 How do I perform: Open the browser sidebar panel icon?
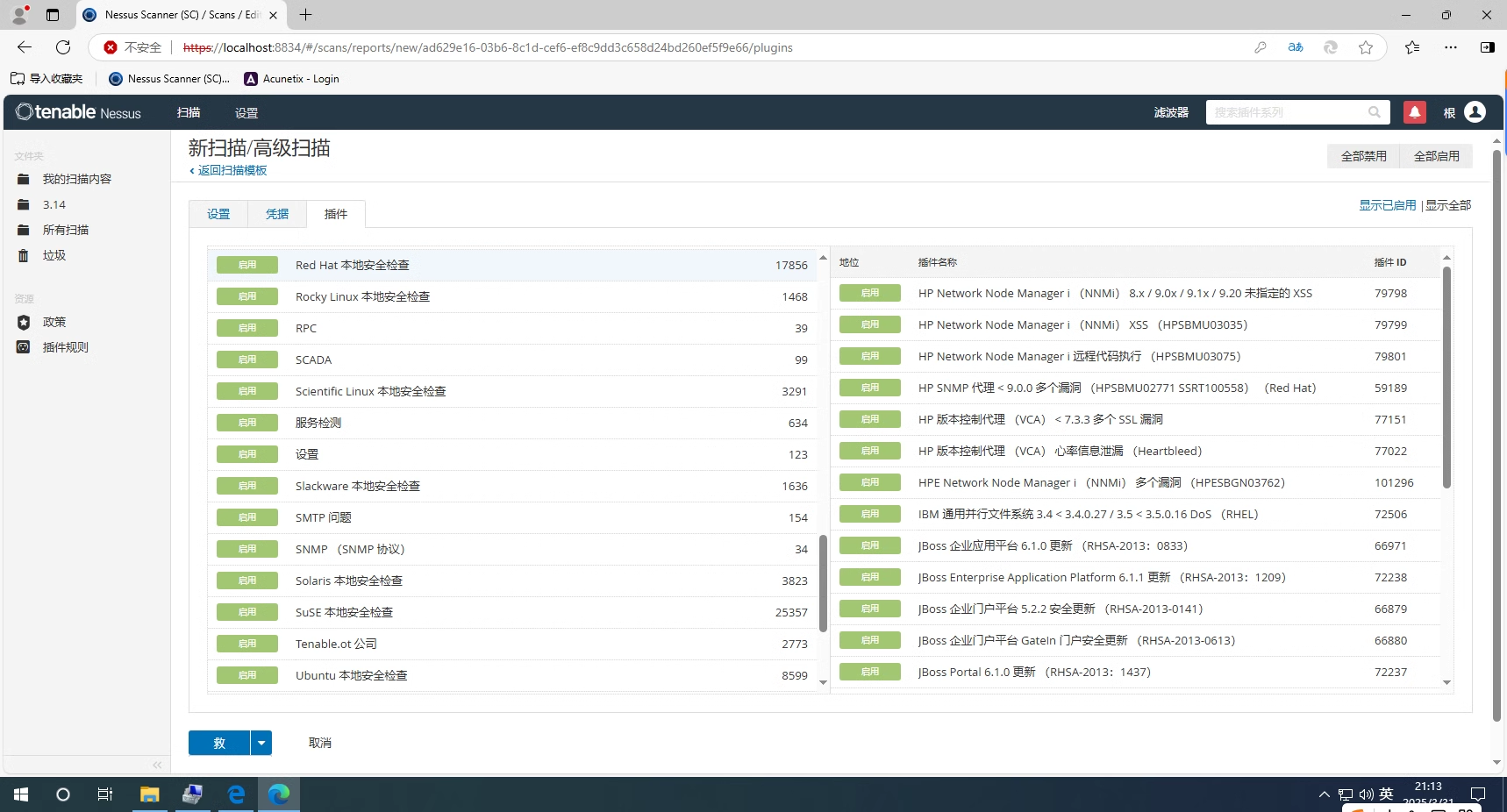point(1488,47)
